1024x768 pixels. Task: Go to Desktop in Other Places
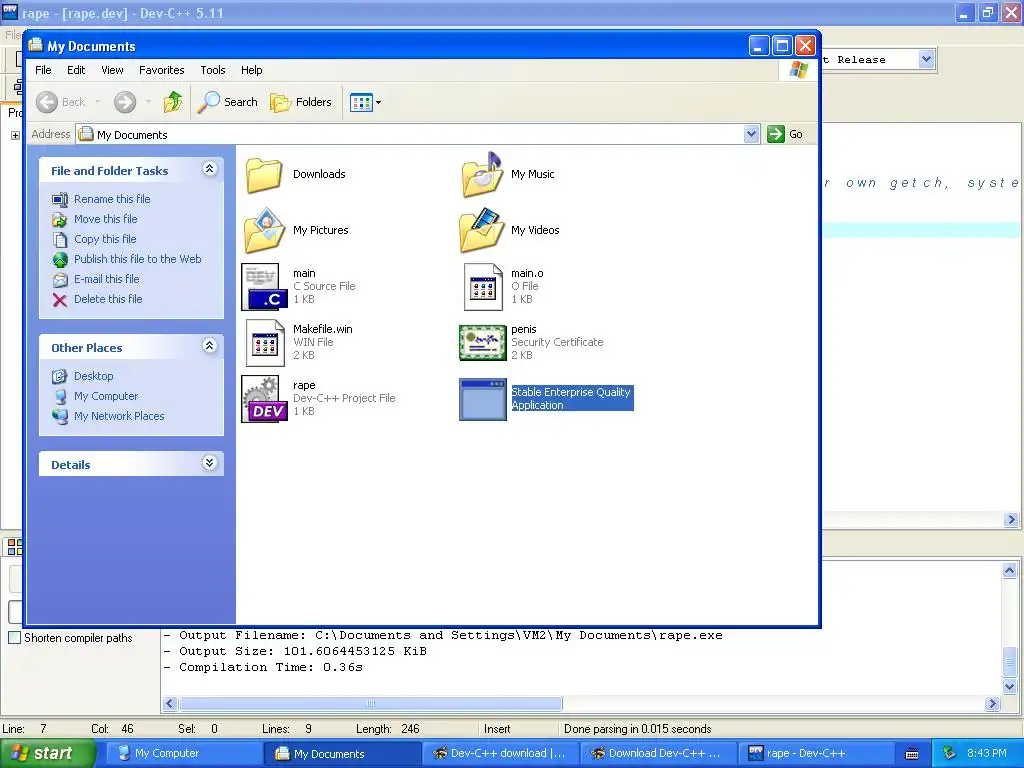tap(93, 376)
